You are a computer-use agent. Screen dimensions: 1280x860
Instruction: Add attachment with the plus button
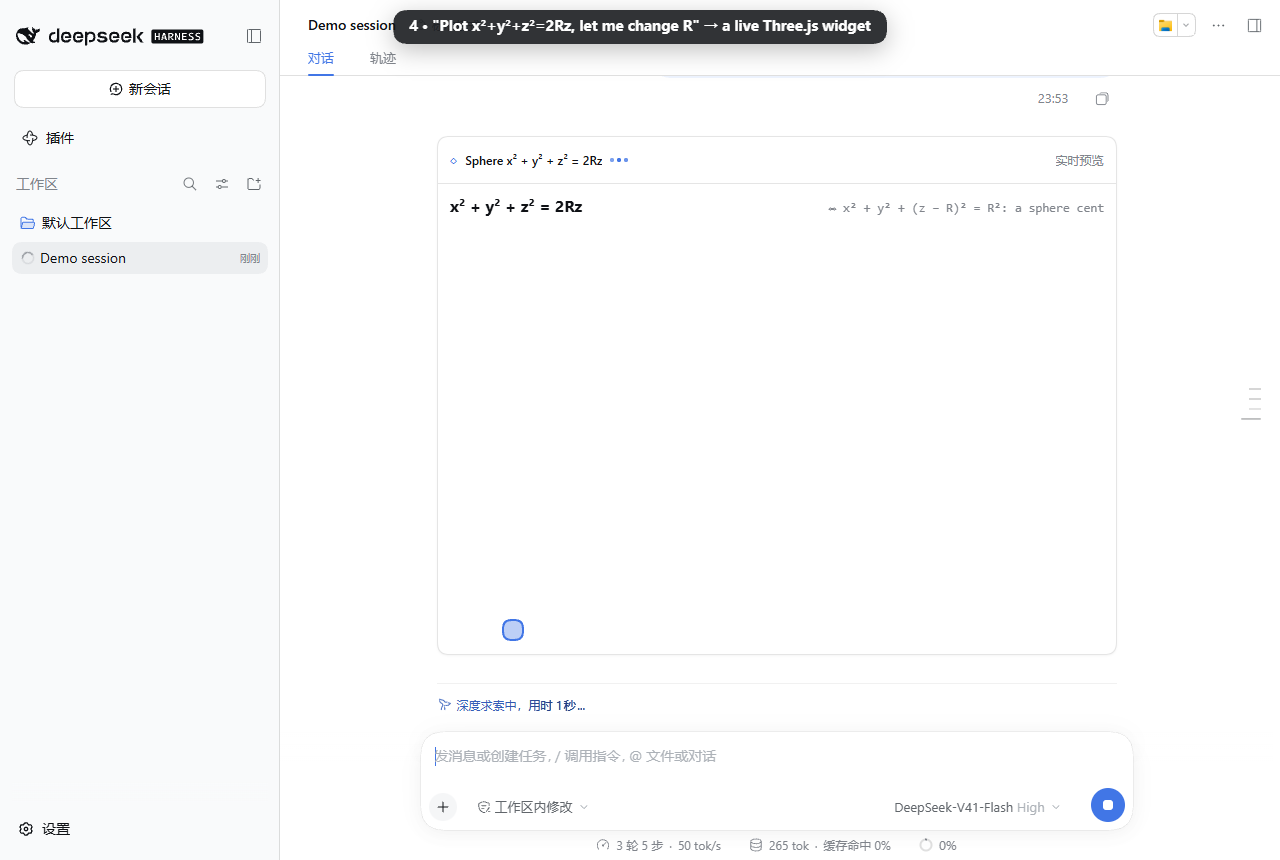(x=443, y=807)
